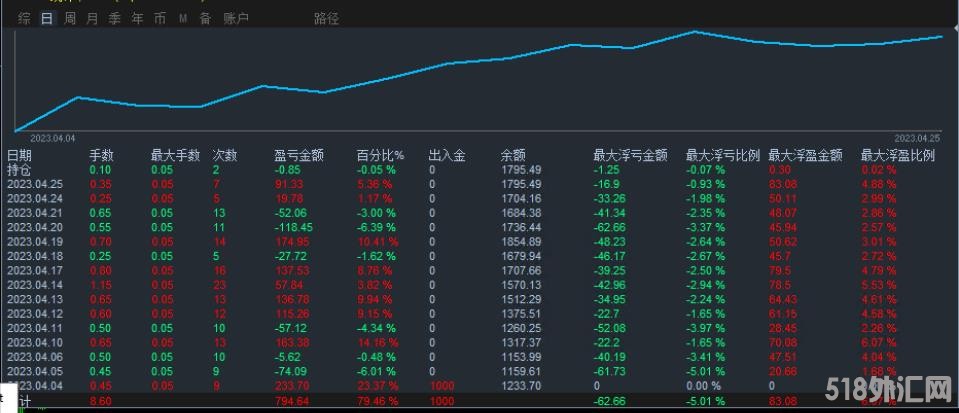Click the 1000 deposit in 2023.04.04 row
Image resolution: width=959 pixels, height=413 pixels.
pyautogui.click(x=442, y=386)
